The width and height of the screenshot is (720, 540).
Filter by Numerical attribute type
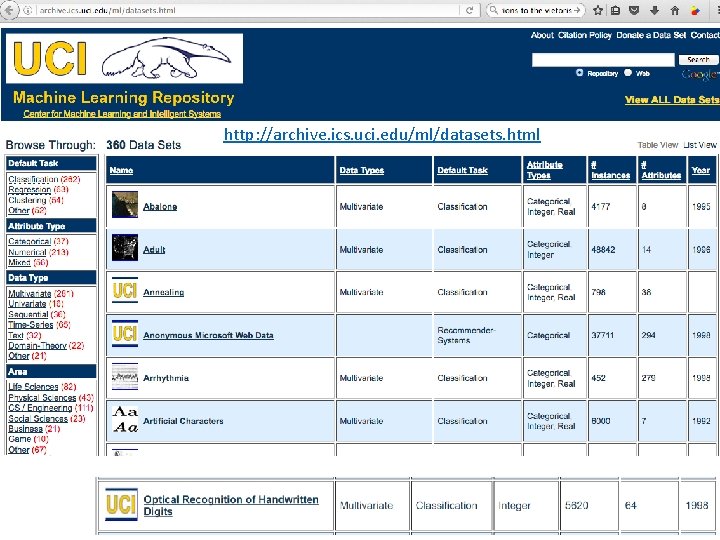pyautogui.click(x=27, y=252)
